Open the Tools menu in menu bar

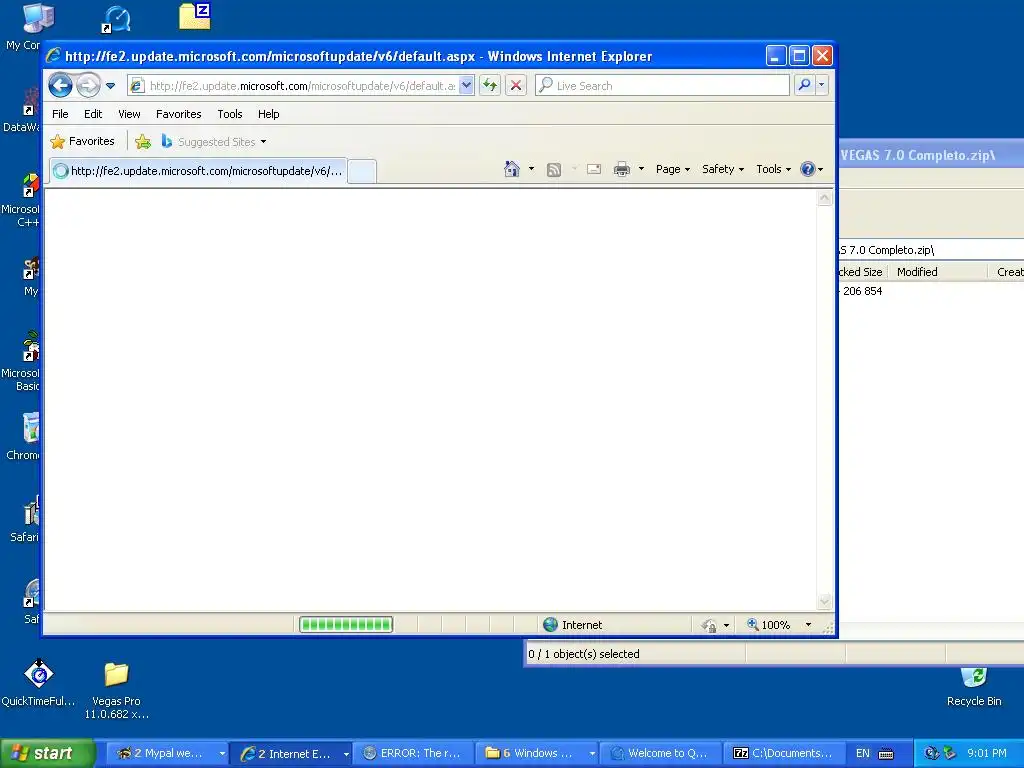230,114
